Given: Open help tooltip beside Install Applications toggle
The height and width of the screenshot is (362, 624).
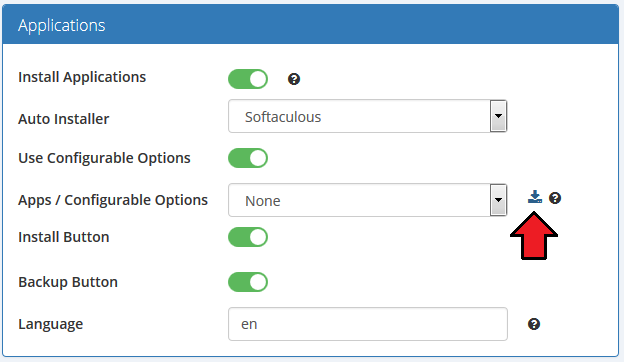Looking at the screenshot, I should click(x=294, y=79).
